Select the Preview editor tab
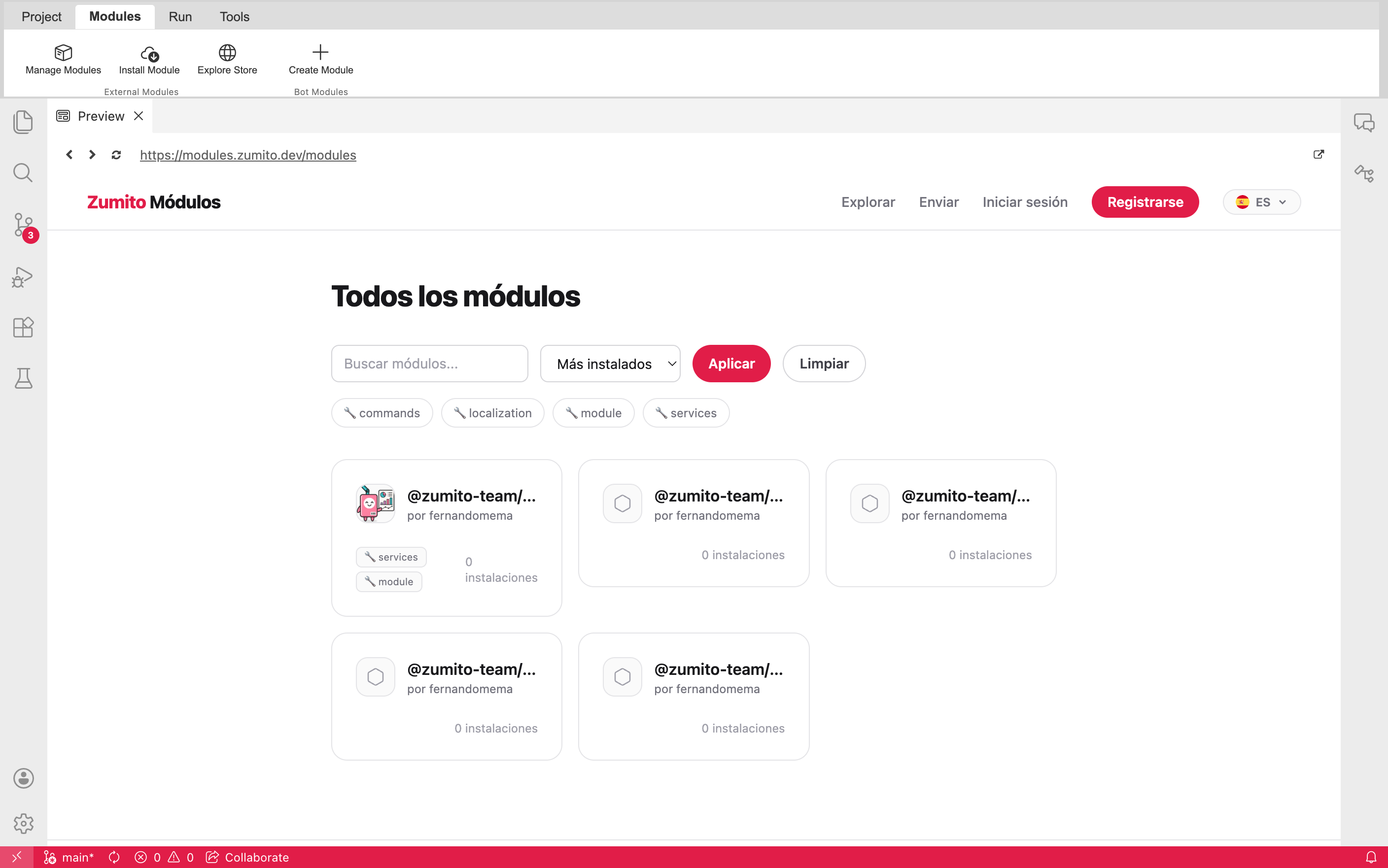Screen dimensions: 1388x868 100,116
